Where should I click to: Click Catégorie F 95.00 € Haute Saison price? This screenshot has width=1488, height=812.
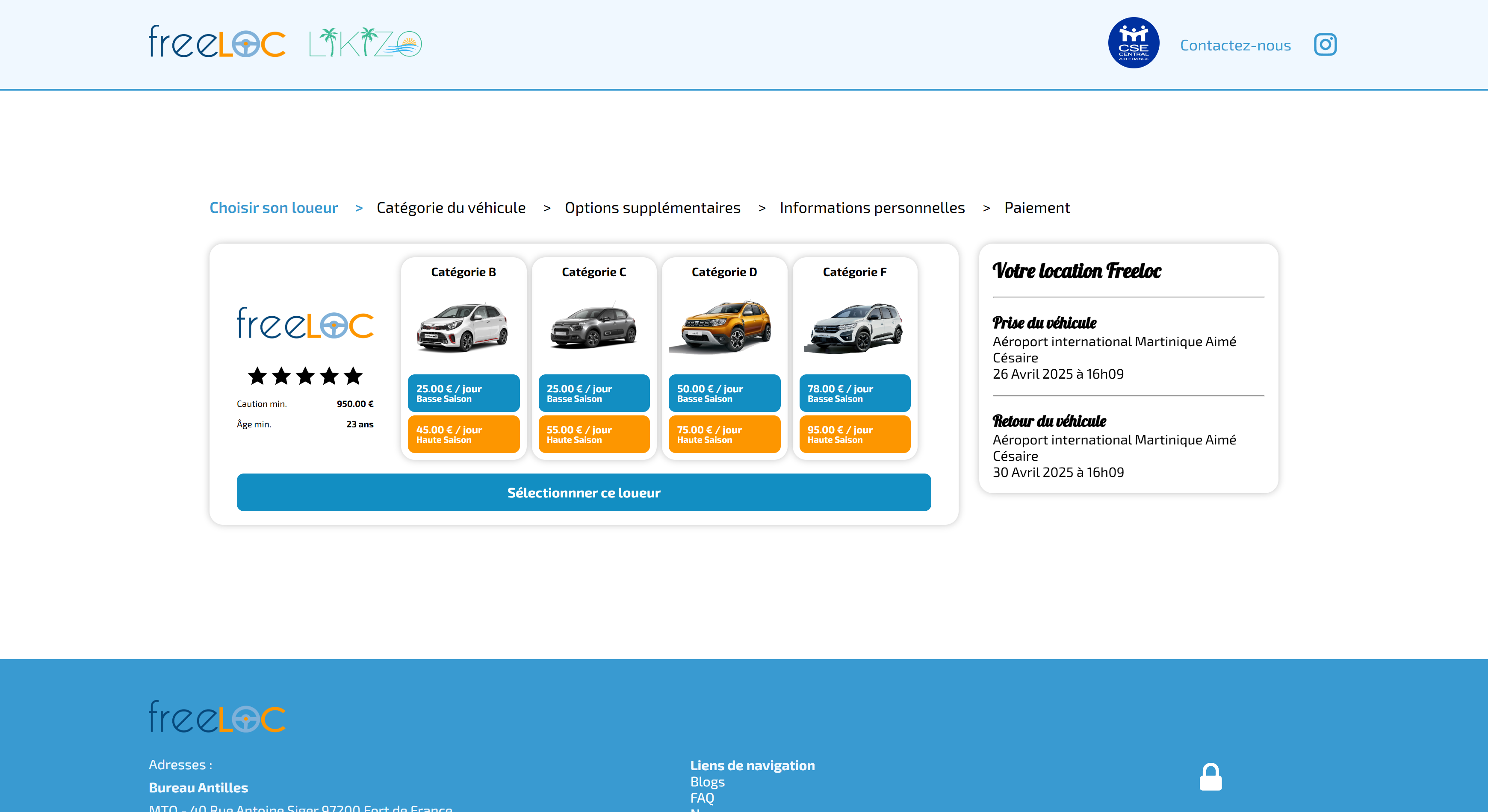[x=855, y=434]
